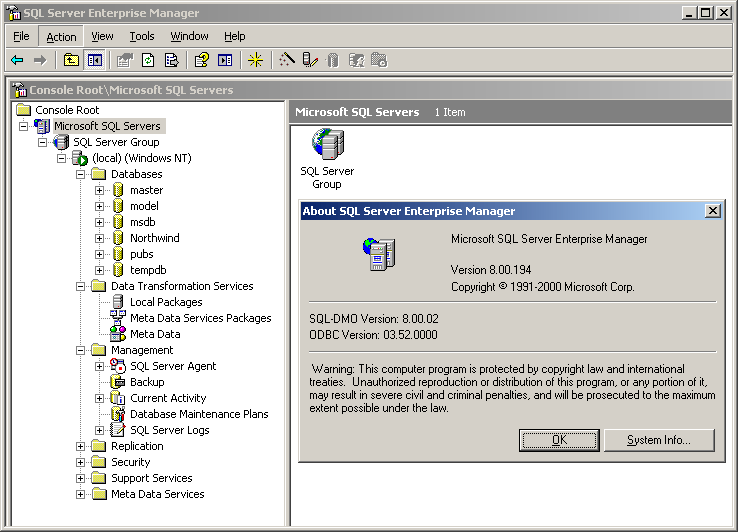Click the Up one level folder icon
The height and width of the screenshot is (532, 738).
(x=71, y=60)
